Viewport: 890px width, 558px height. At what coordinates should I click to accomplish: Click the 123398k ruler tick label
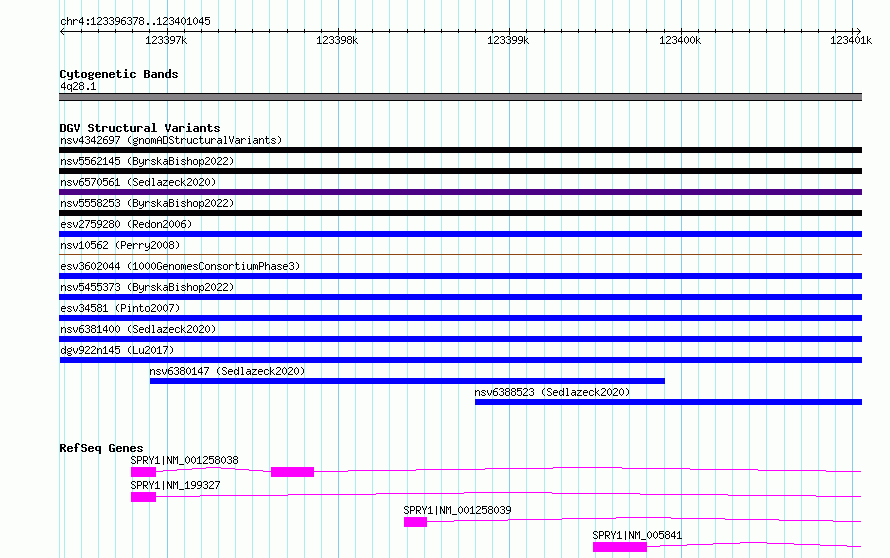point(337,40)
